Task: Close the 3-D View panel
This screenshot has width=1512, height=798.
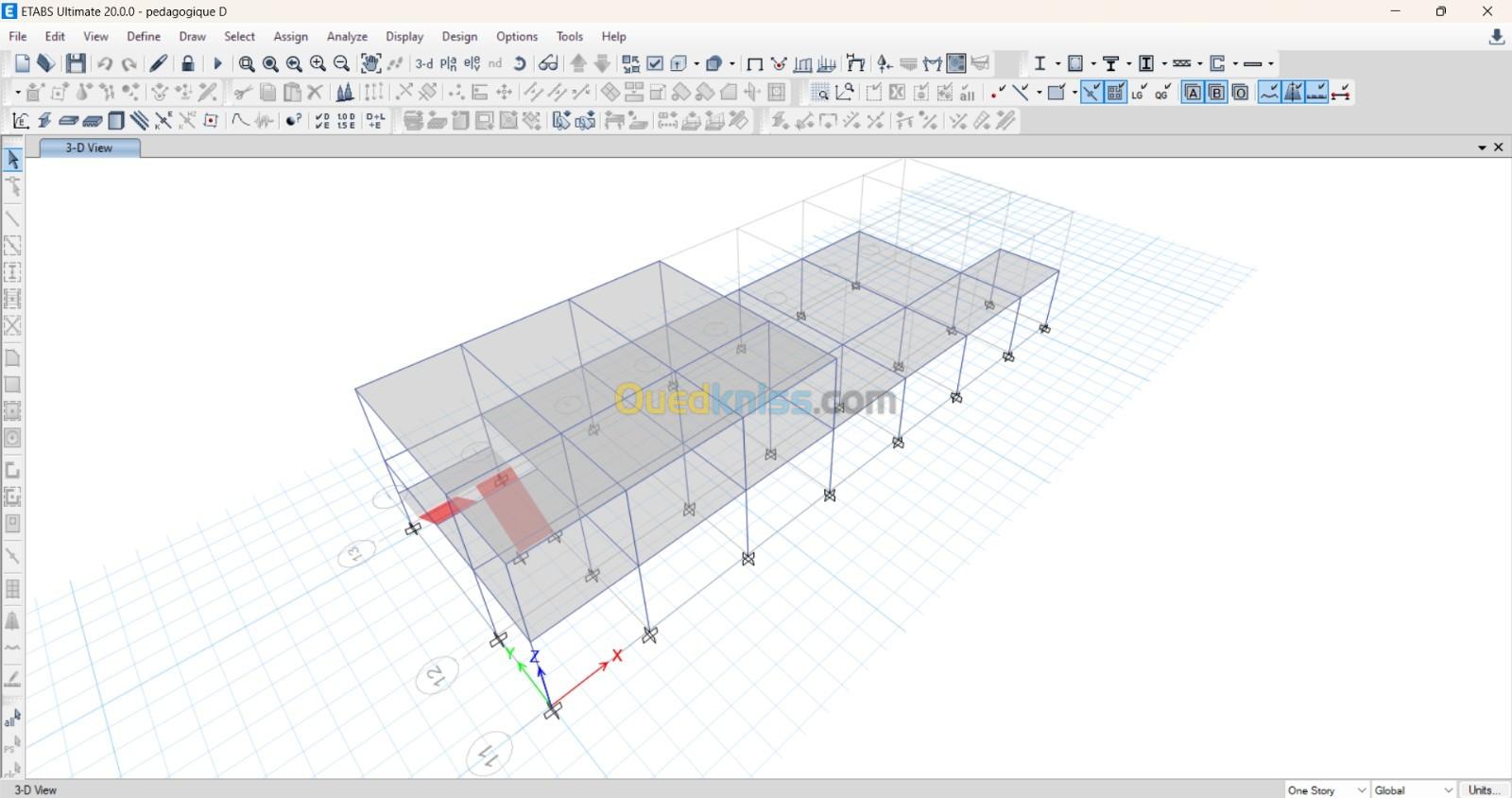Action: pyautogui.click(x=1499, y=147)
